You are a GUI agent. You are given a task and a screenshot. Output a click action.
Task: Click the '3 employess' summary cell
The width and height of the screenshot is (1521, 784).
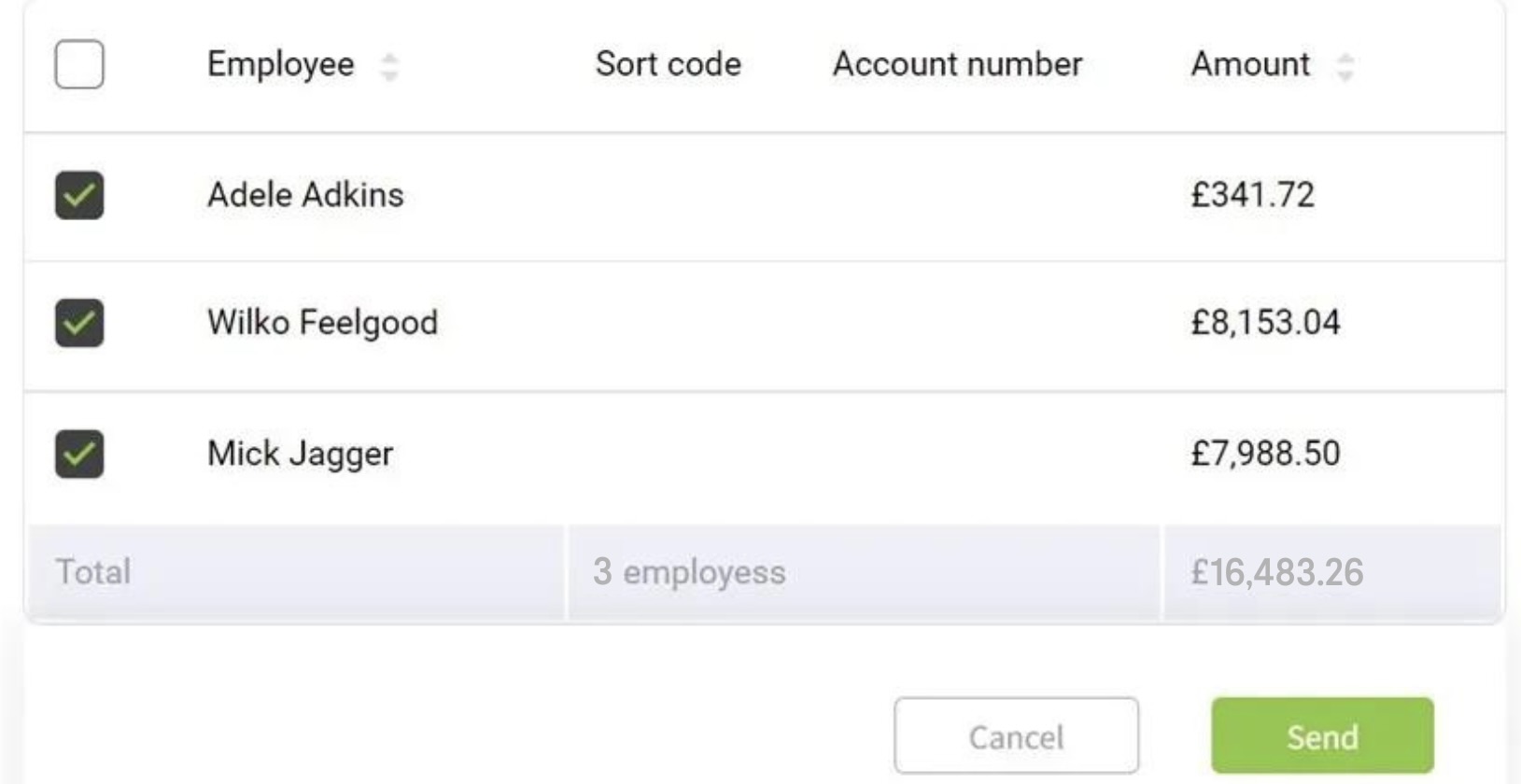pos(689,572)
